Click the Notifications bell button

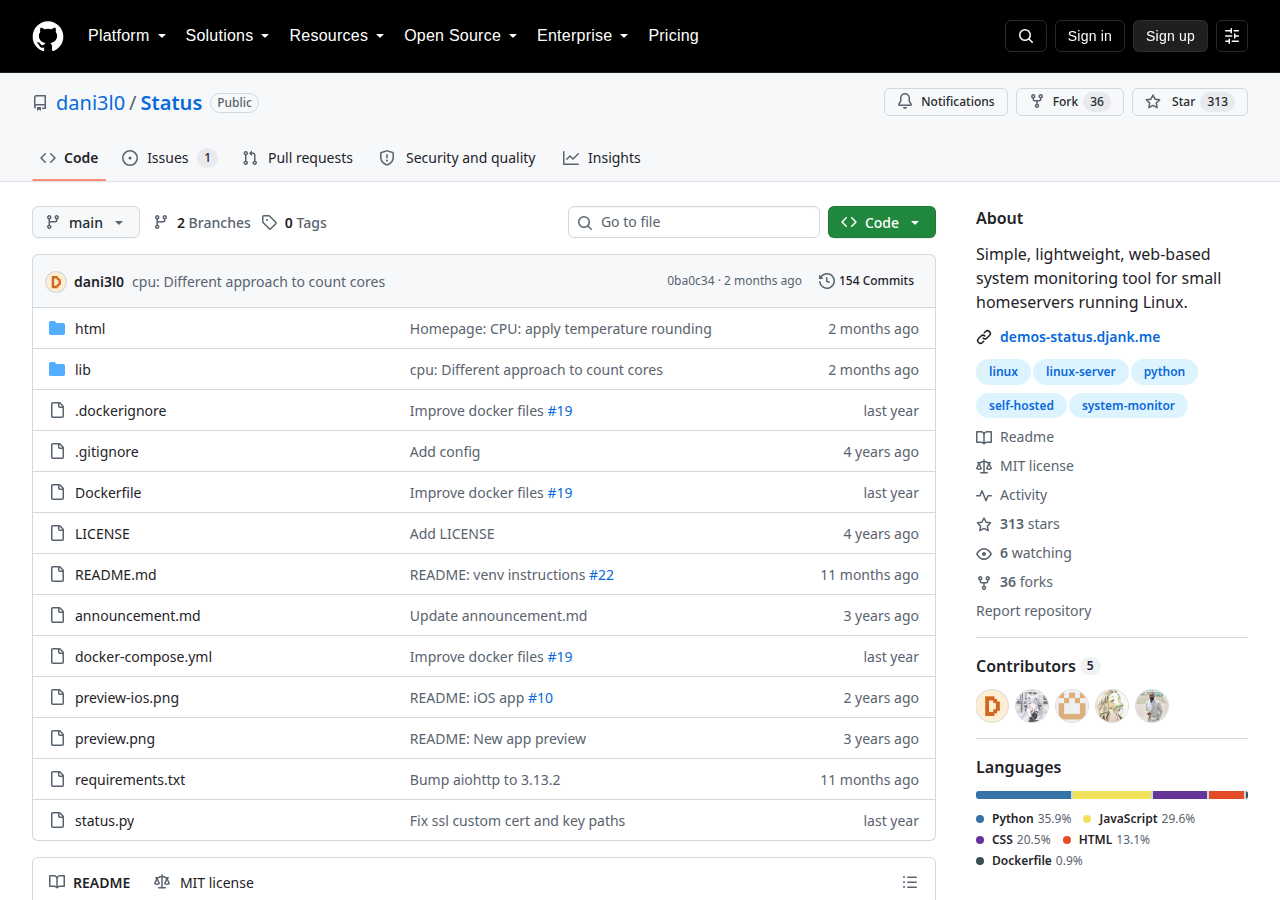(x=946, y=102)
